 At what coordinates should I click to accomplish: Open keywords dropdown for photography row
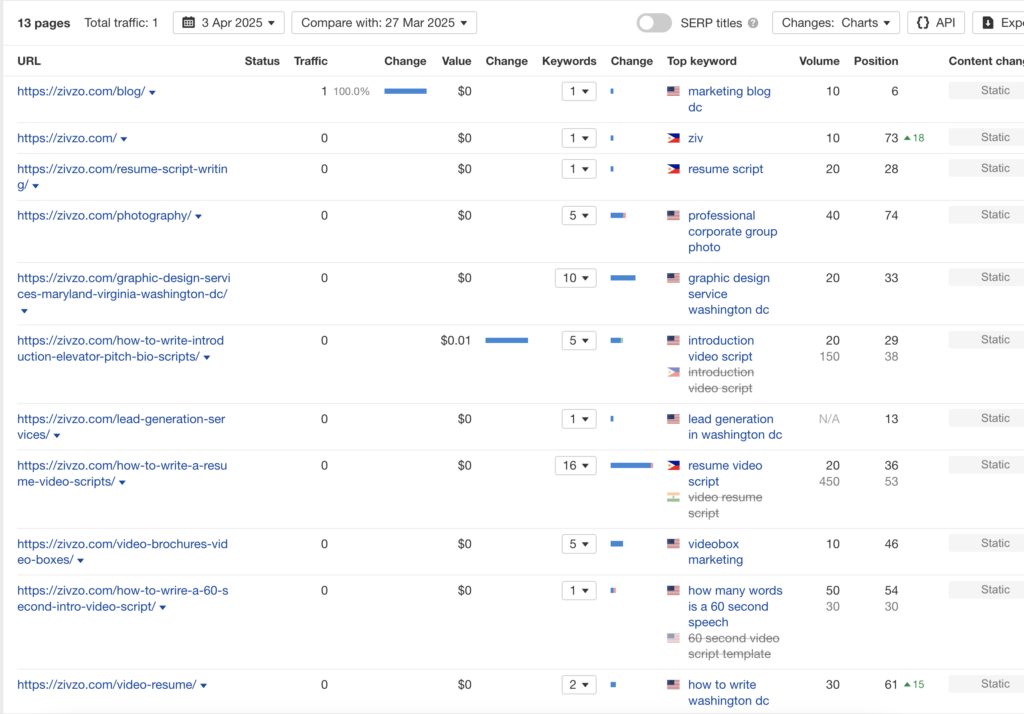579,216
